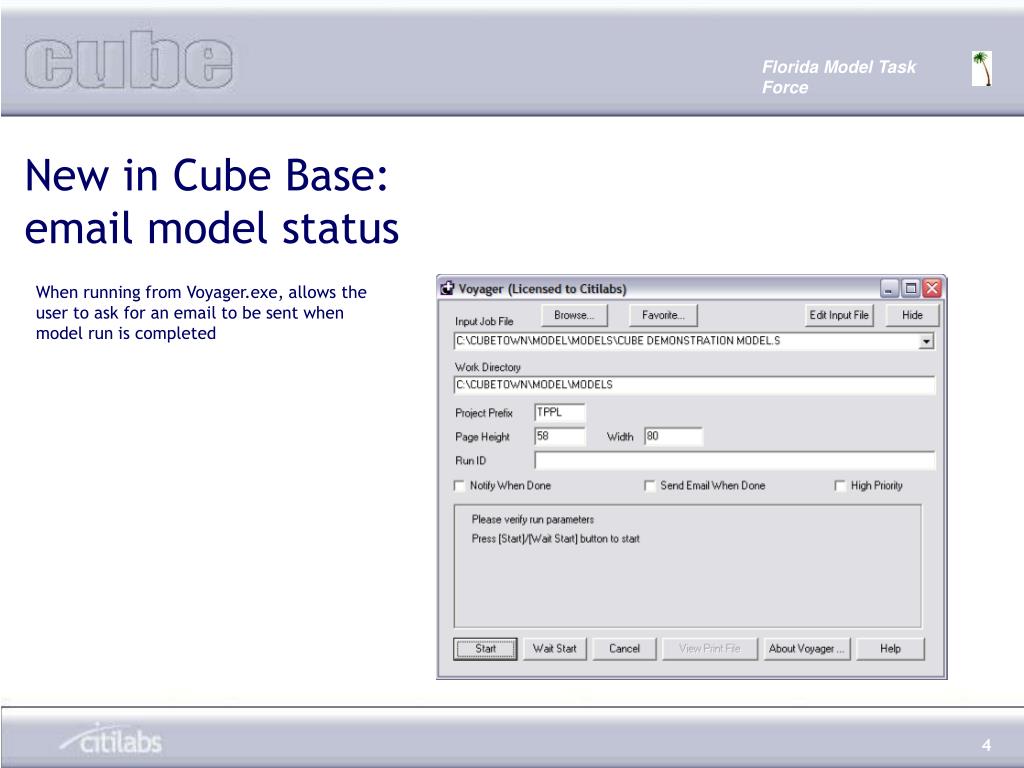Screen dimensions: 1024x768
Task: Click the disabled View Print File button
Action: click(x=710, y=648)
